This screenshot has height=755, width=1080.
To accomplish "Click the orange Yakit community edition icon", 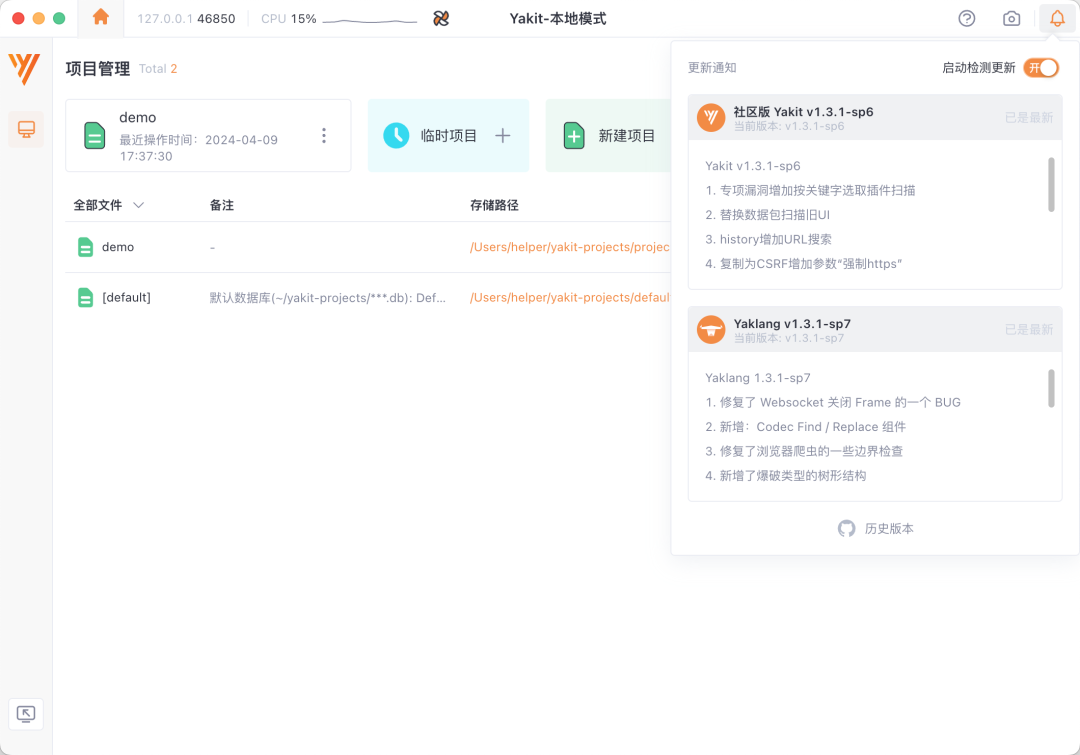I will [x=711, y=118].
